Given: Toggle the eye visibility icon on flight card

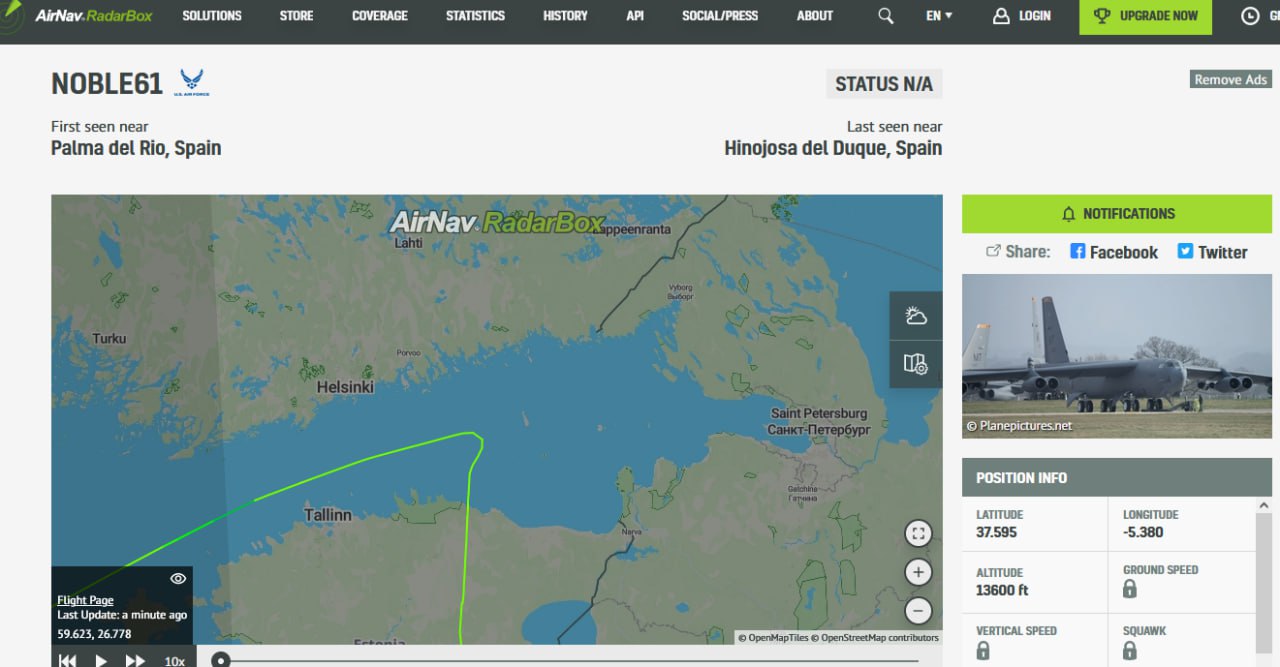Looking at the screenshot, I should [178, 578].
